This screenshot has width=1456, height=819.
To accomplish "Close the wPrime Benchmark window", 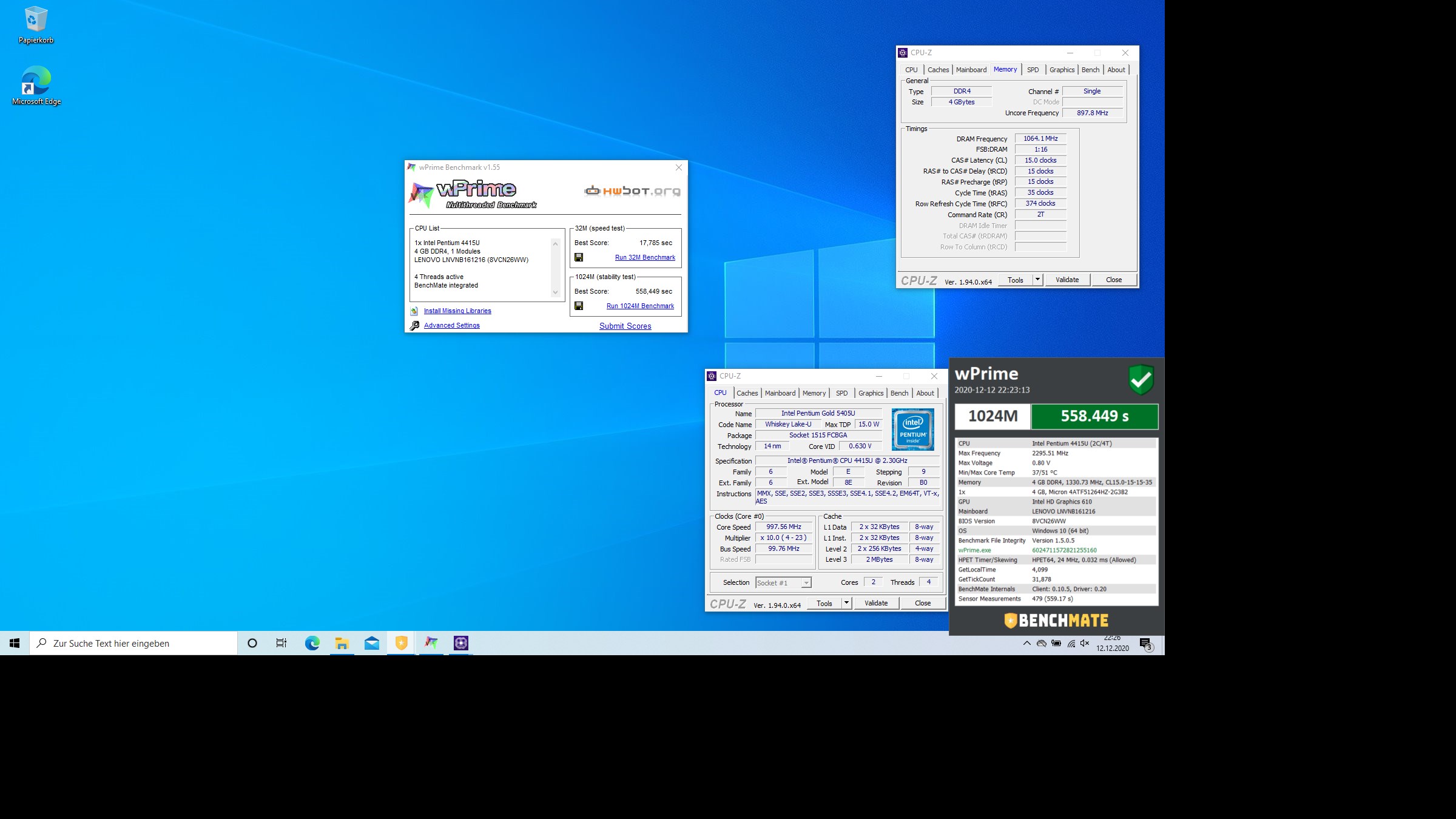I will pyautogui.click(x=679, y=167).
